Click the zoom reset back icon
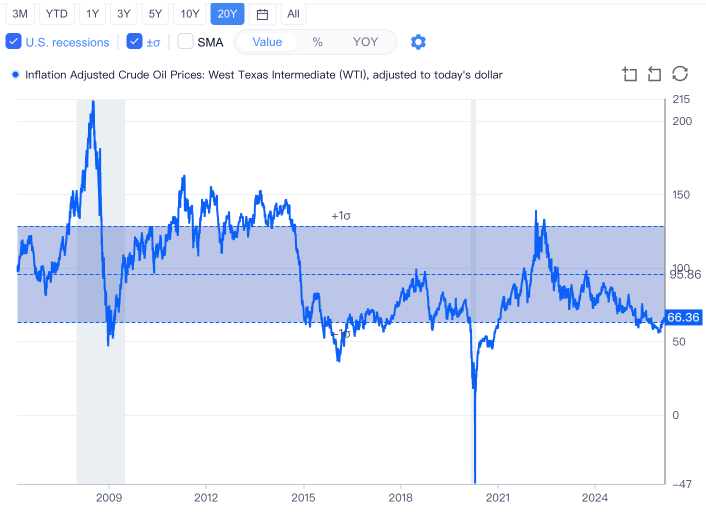 654,74
